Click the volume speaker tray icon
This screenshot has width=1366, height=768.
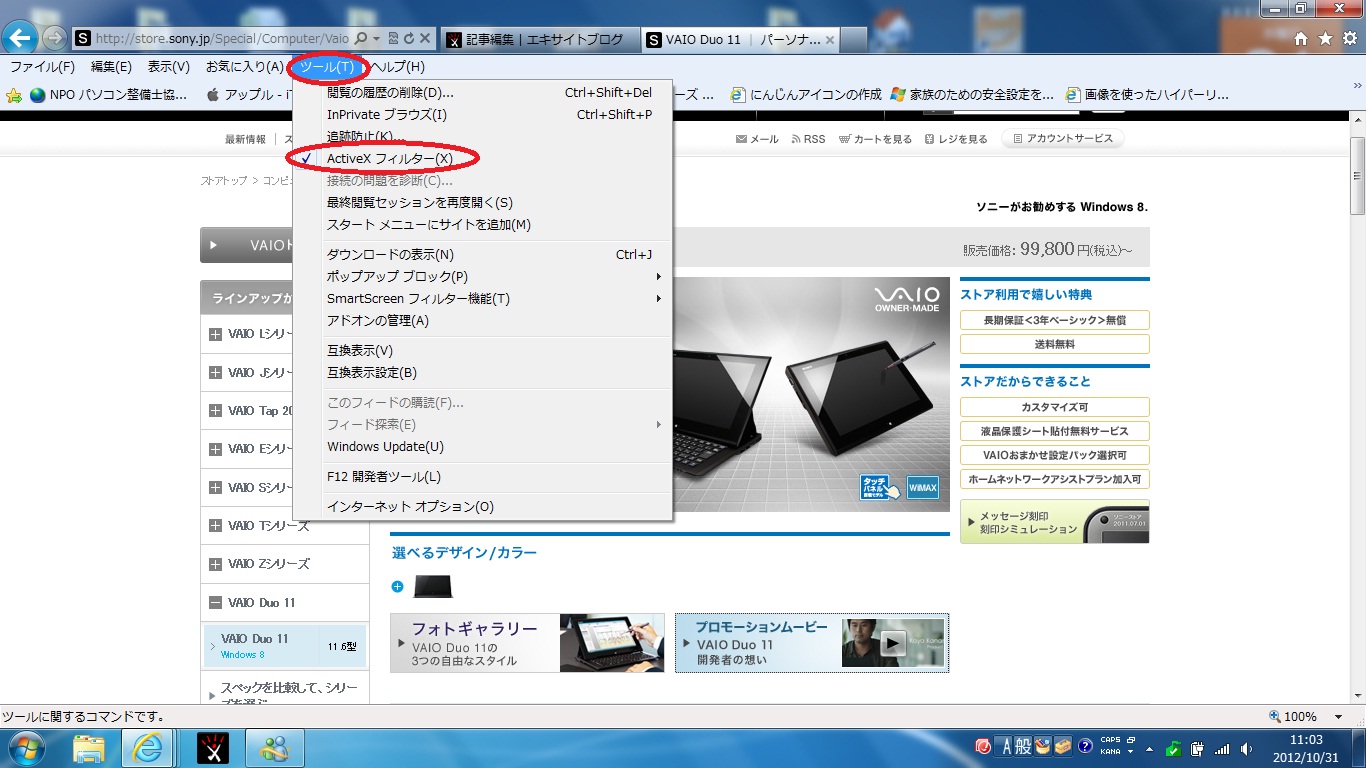[1246, 748]
